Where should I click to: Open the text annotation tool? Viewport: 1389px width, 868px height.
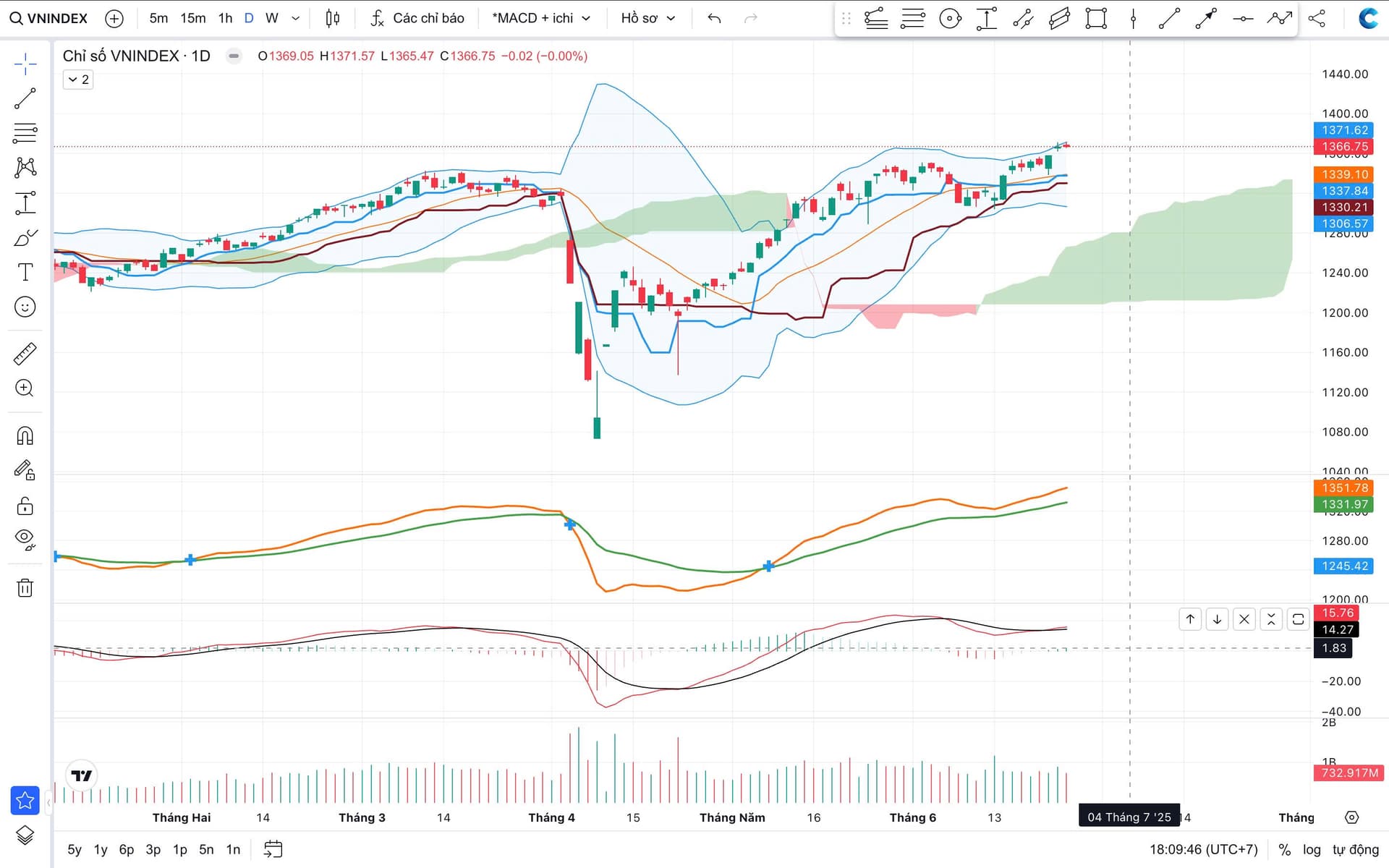tap(25, 272)
